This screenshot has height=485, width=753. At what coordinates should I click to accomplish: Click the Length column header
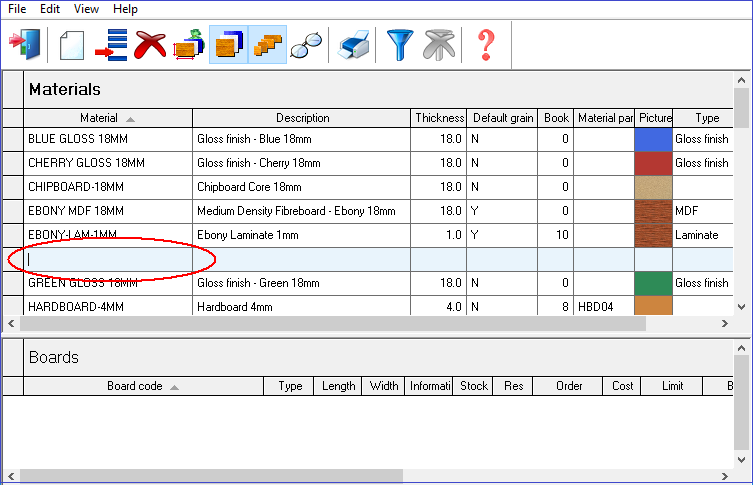coord(338,386)
